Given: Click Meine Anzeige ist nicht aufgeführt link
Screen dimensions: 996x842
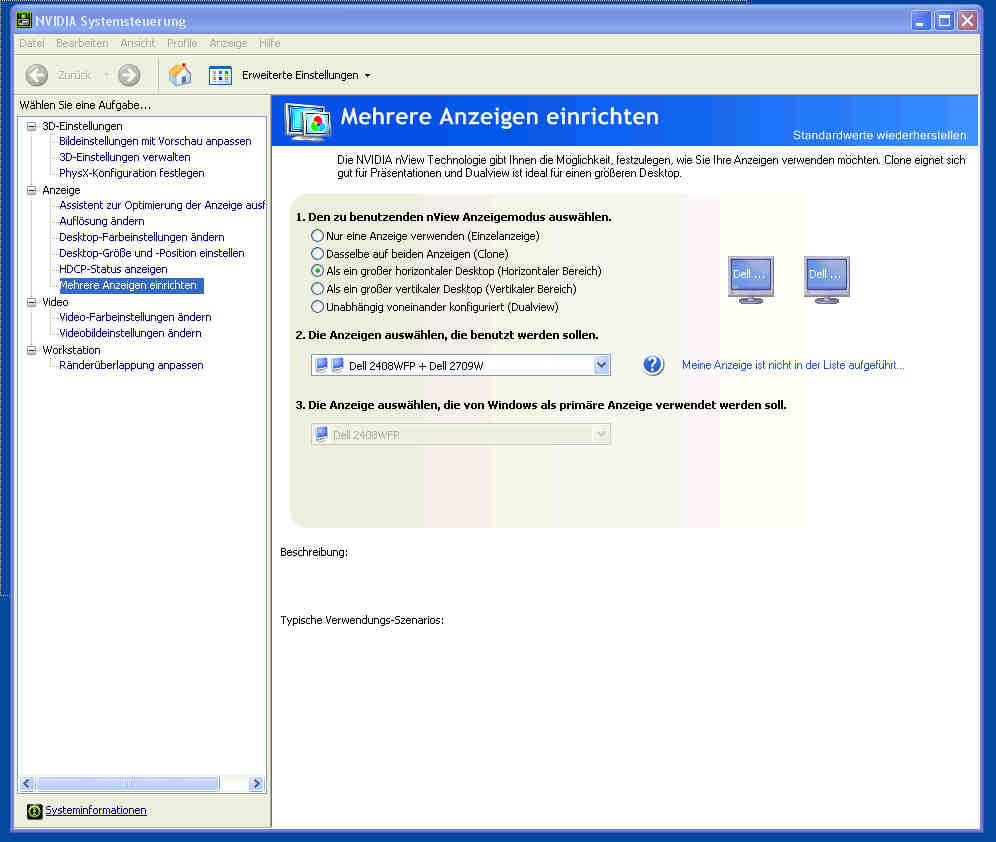Looking at the screenshot, I should (x=793, y=365).
